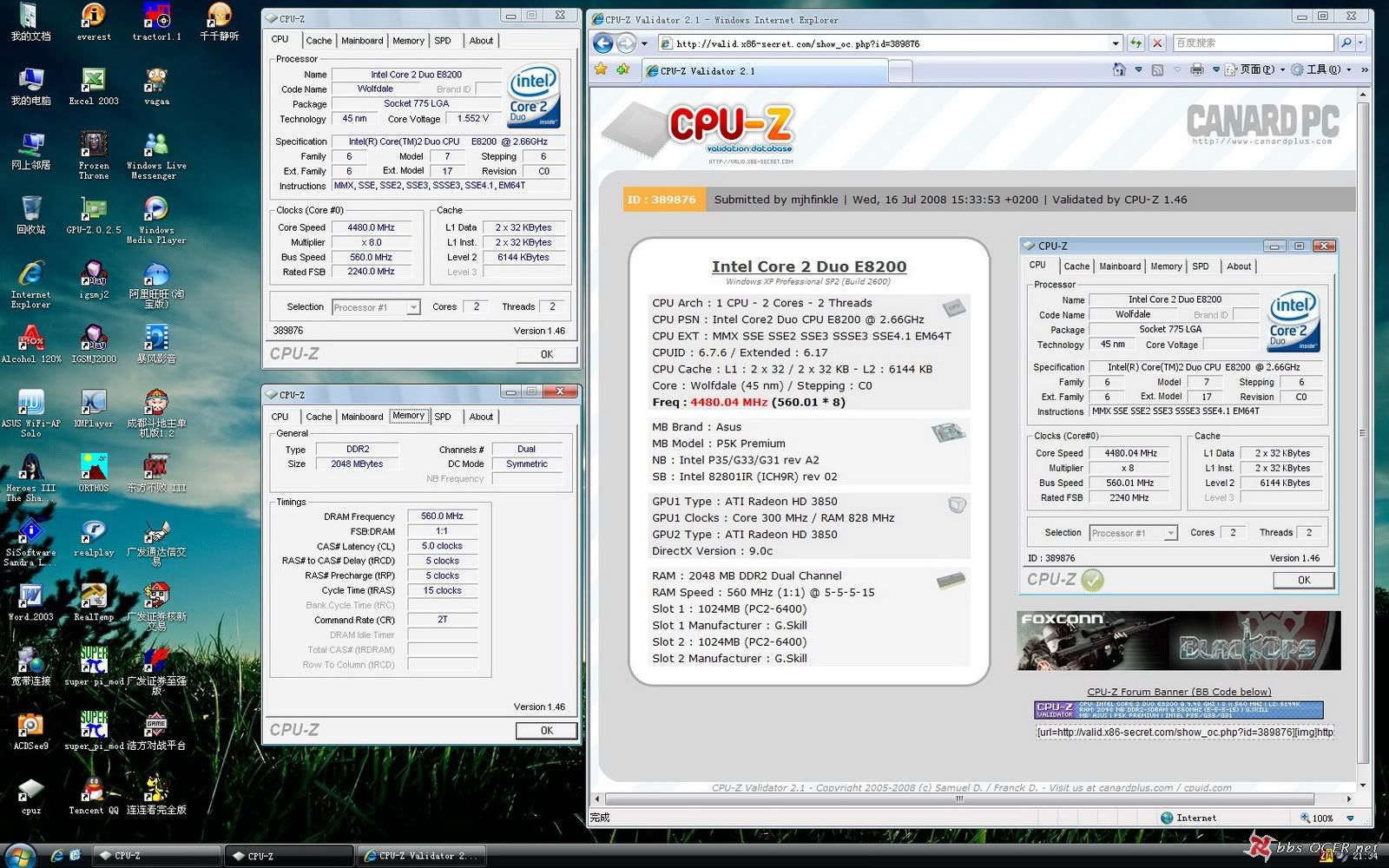Viewport: 1389px width, 868px height.
Task: Click OK in the top CPU-Z window
Action: (x=546, y=354)
